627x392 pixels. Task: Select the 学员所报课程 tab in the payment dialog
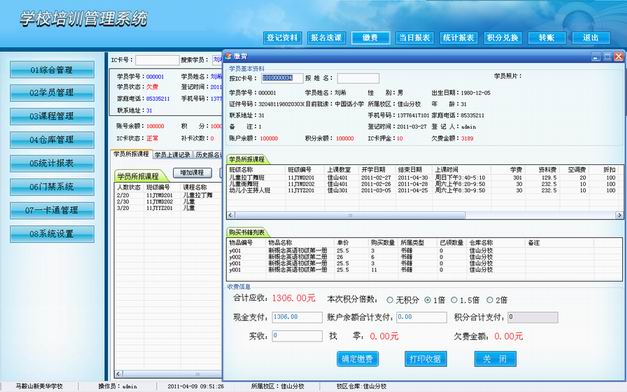click(247, 159)
